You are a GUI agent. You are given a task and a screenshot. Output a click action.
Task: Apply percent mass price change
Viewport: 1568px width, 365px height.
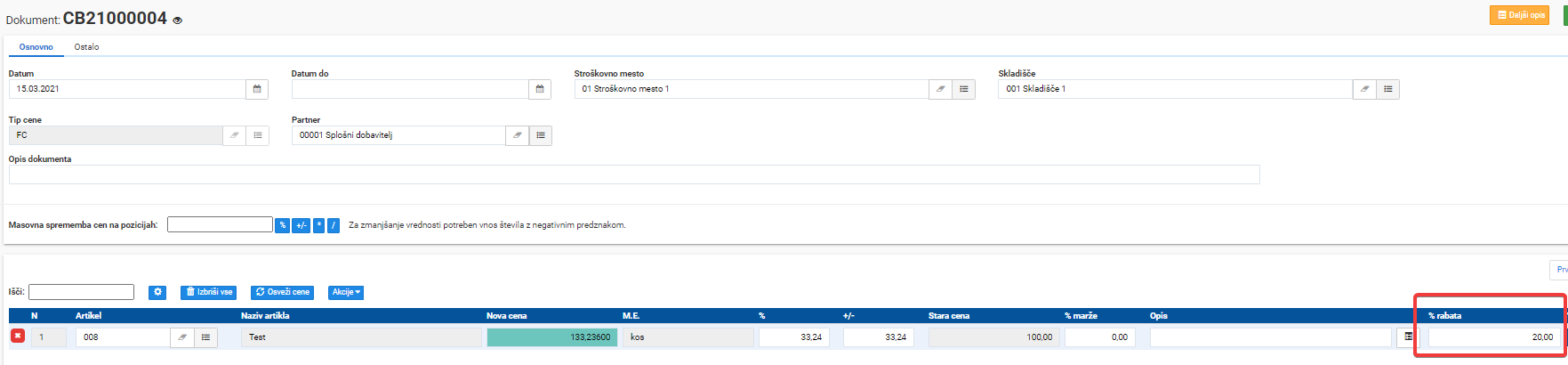[x=282, y=225]
